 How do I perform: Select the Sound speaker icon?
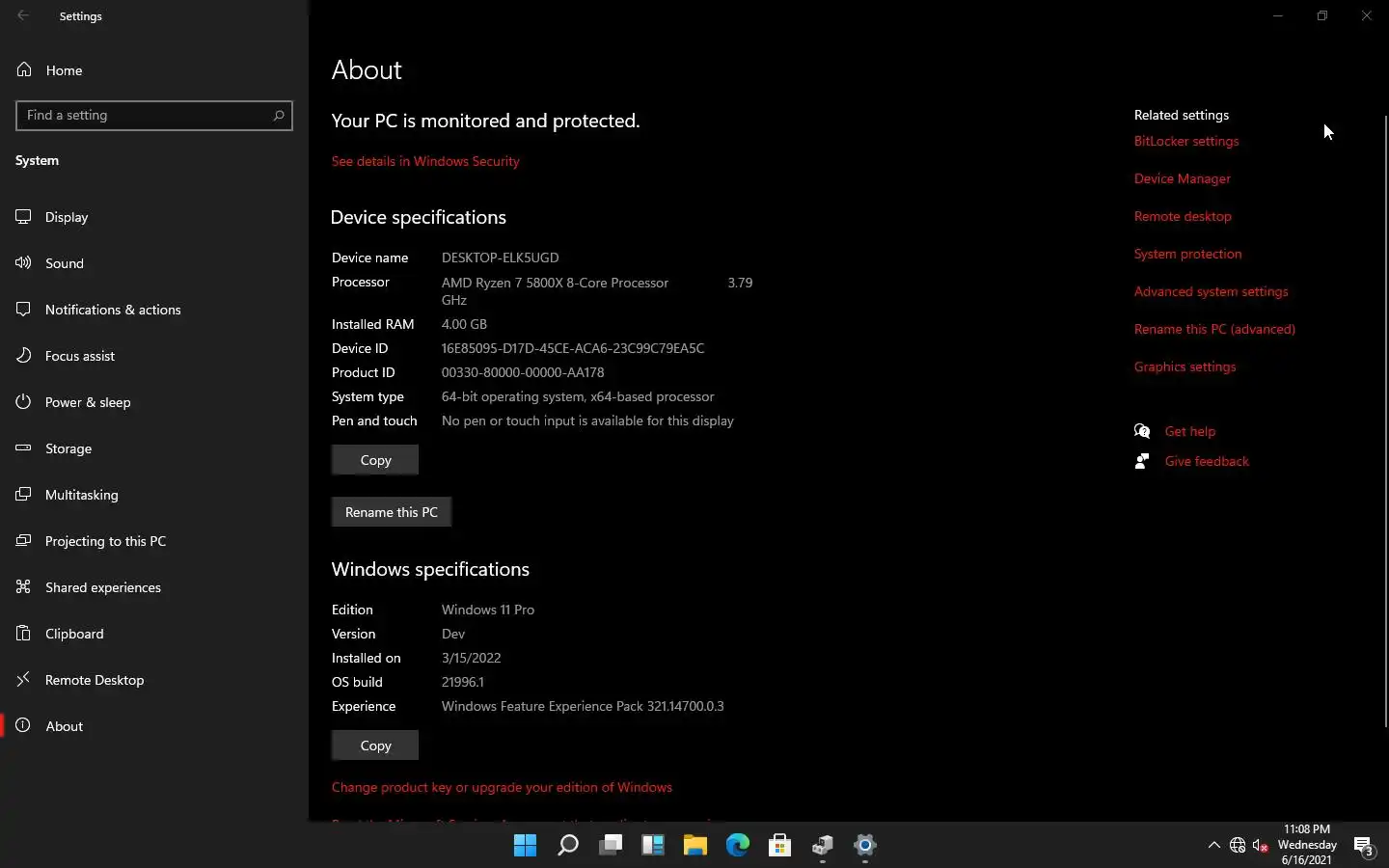24,262
